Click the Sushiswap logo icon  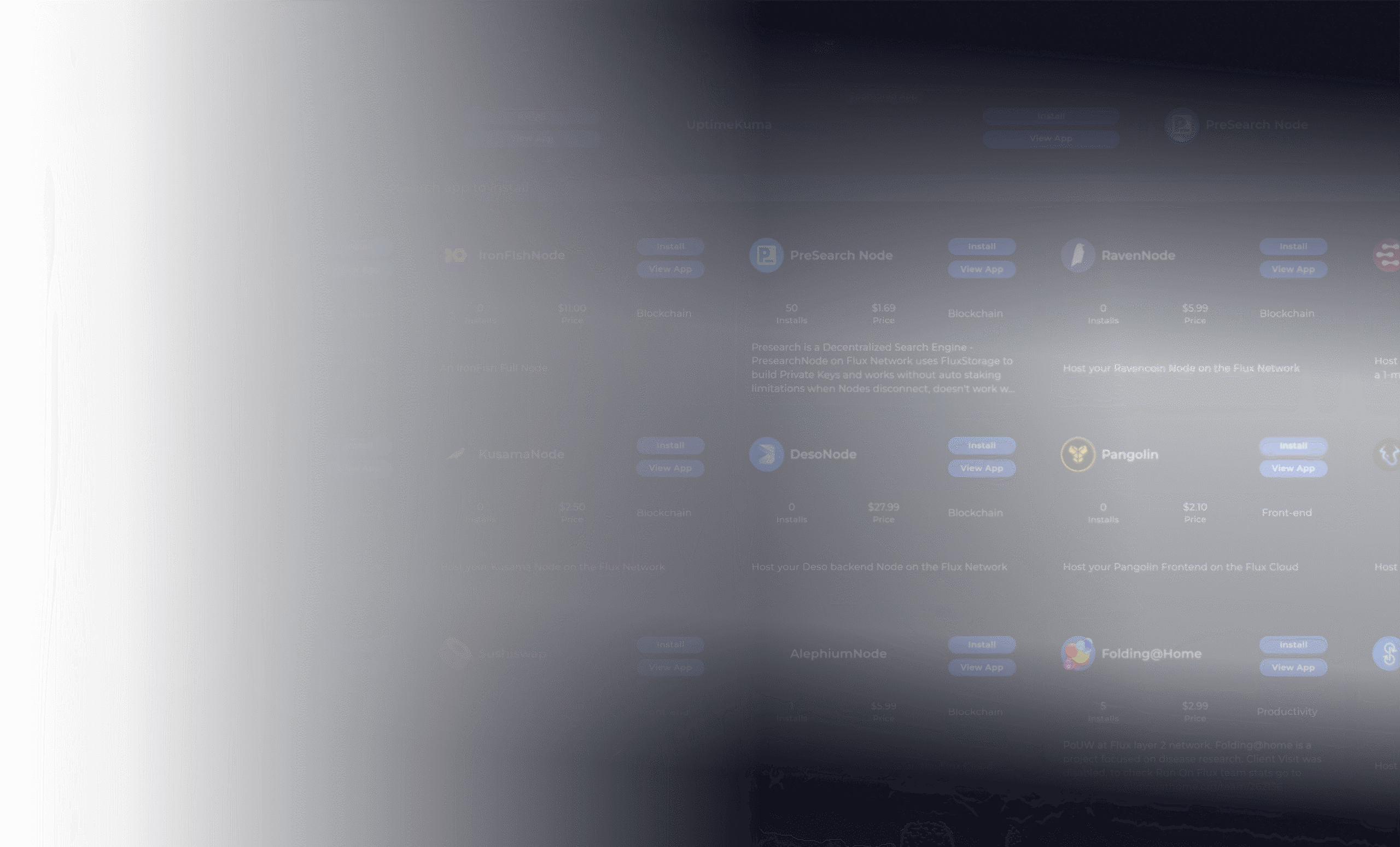click(x=455, y=653)
